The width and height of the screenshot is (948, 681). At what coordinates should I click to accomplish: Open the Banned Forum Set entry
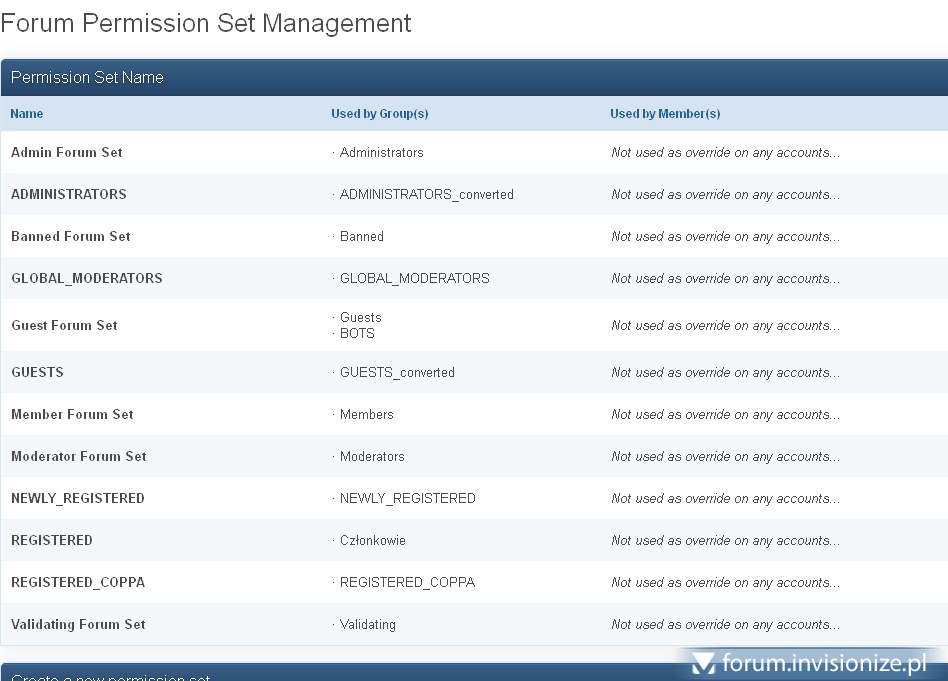71,237
